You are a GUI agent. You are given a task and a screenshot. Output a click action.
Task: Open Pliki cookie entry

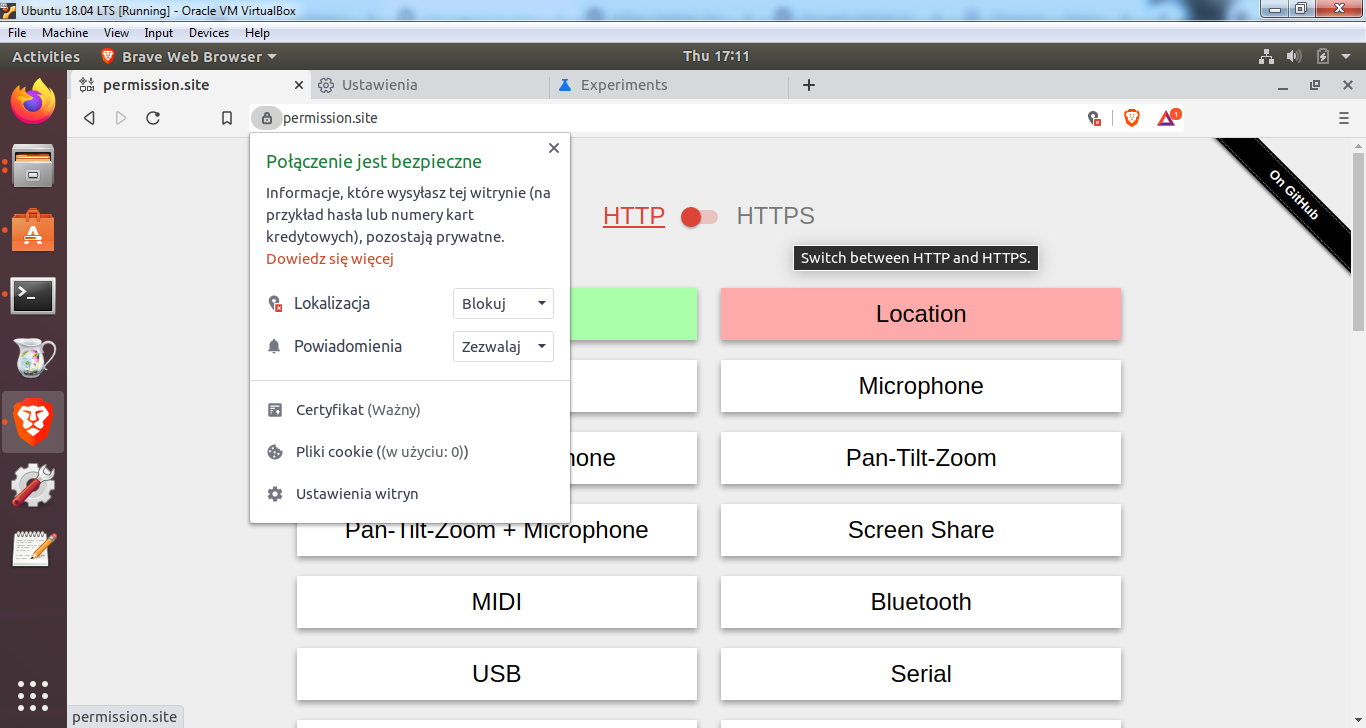[x=410, y=452]
